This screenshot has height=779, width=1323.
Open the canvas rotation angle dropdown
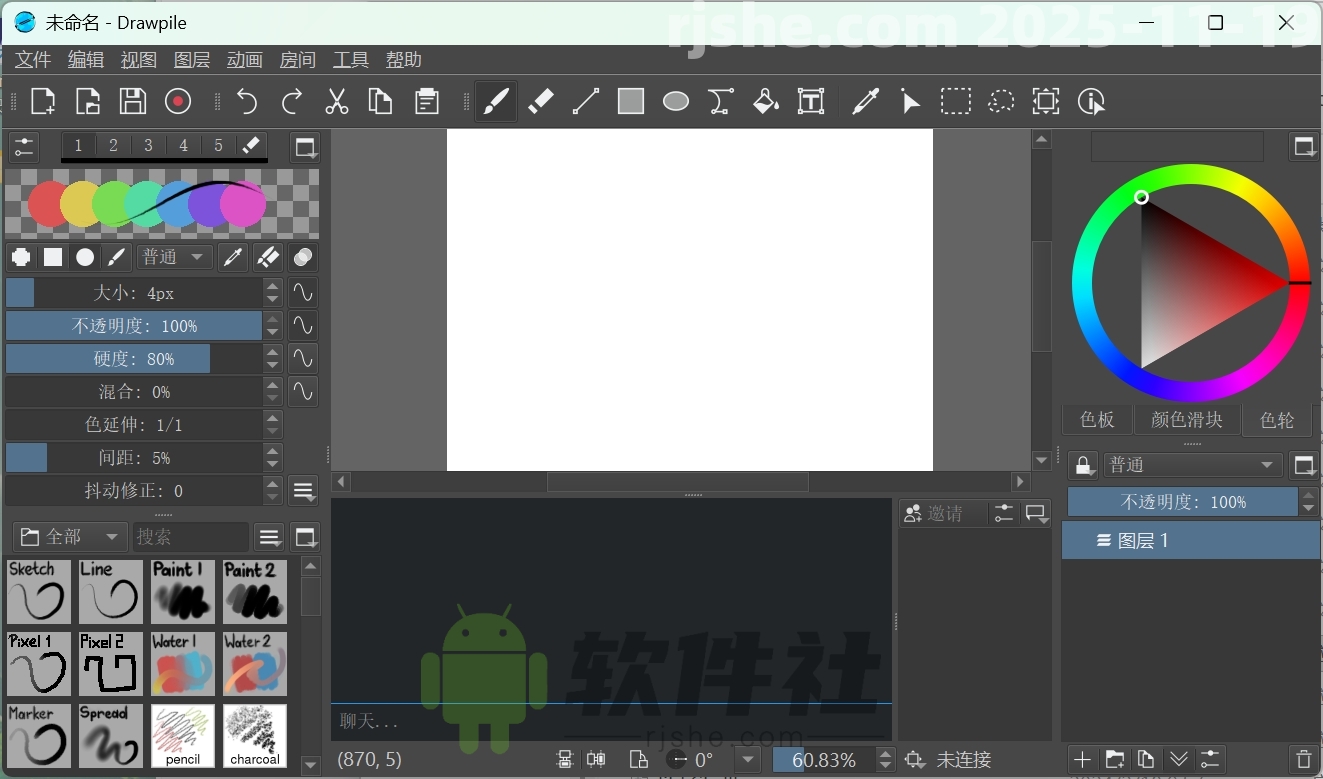click(x=747, y=759)
